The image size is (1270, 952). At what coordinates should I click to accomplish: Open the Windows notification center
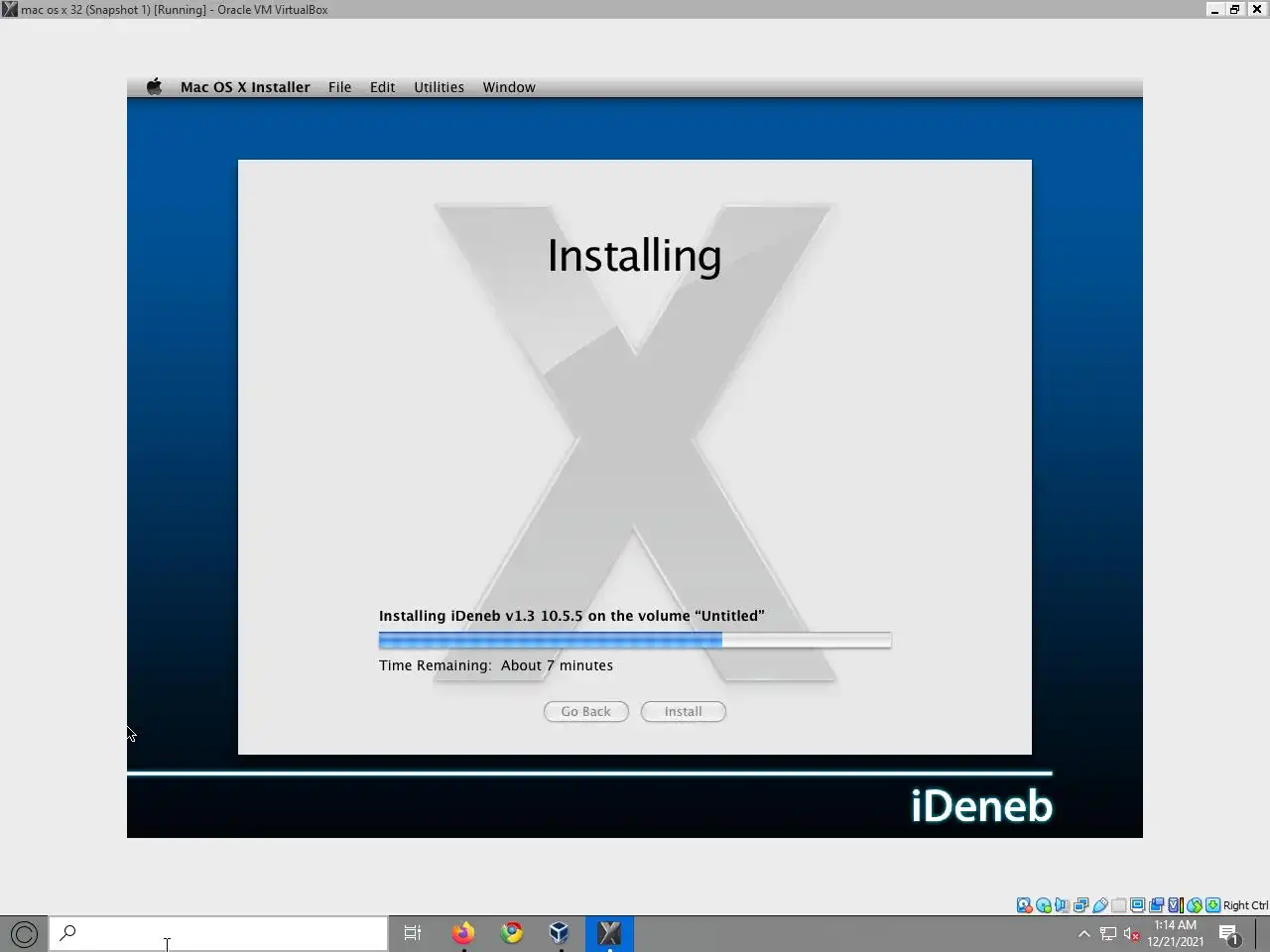[1229, 934]
